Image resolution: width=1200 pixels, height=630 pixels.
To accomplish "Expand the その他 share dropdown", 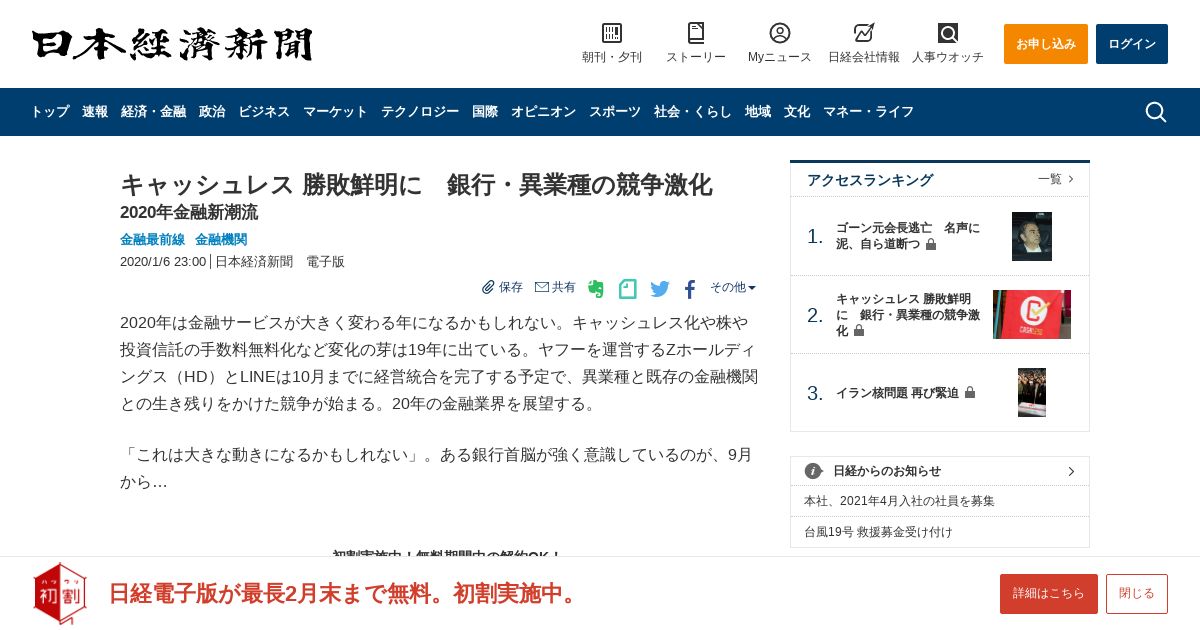I will [733, 287].
